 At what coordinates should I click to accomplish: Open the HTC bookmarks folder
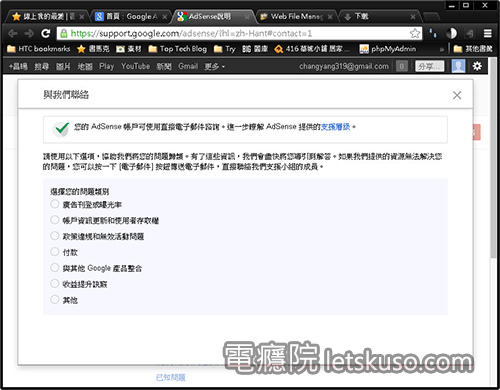[39, 49]
